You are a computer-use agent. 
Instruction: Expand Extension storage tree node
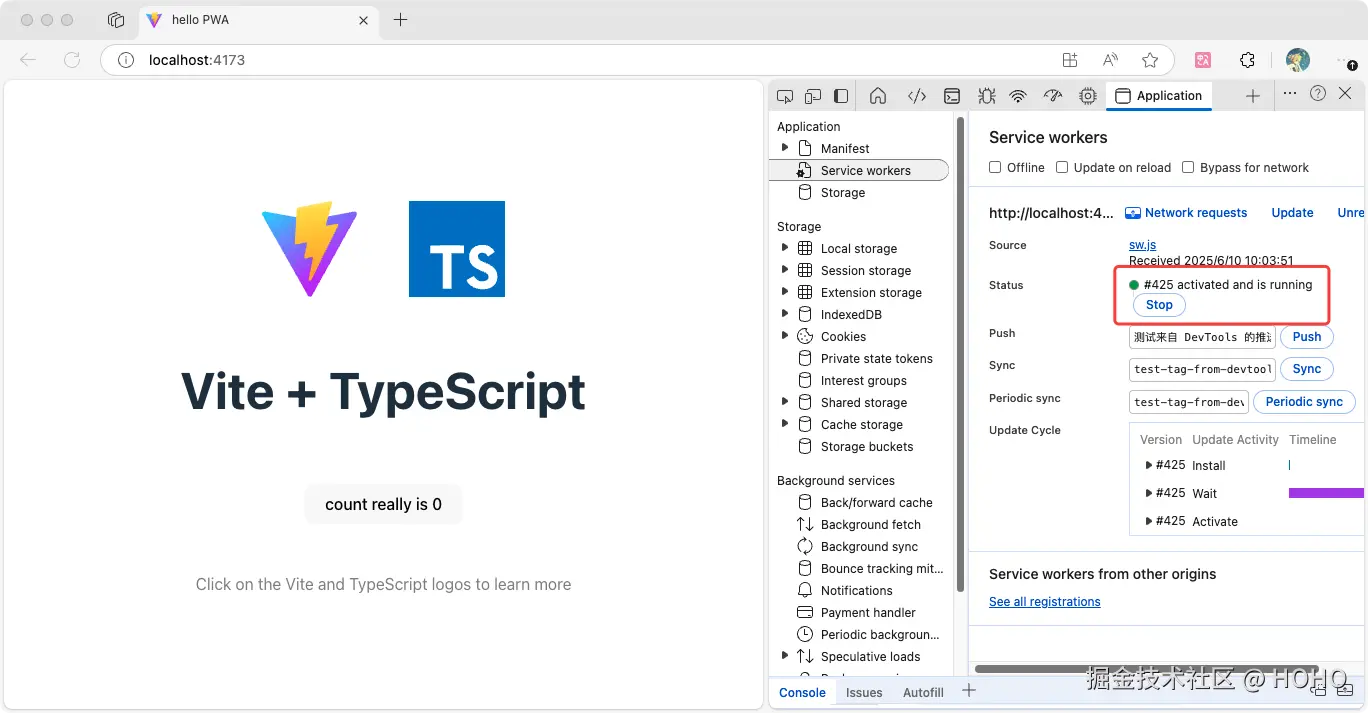[785, 292]
